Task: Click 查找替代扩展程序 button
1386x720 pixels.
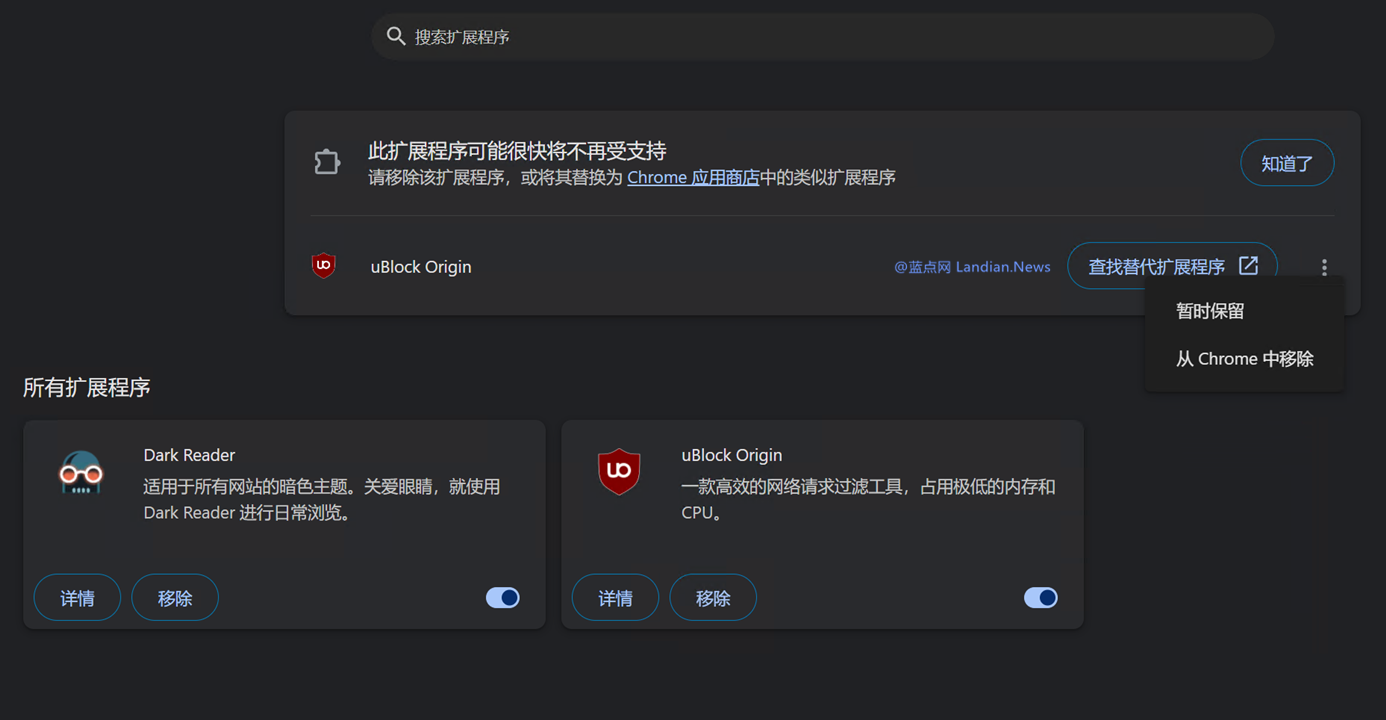Action: [x=1171, y=267]
